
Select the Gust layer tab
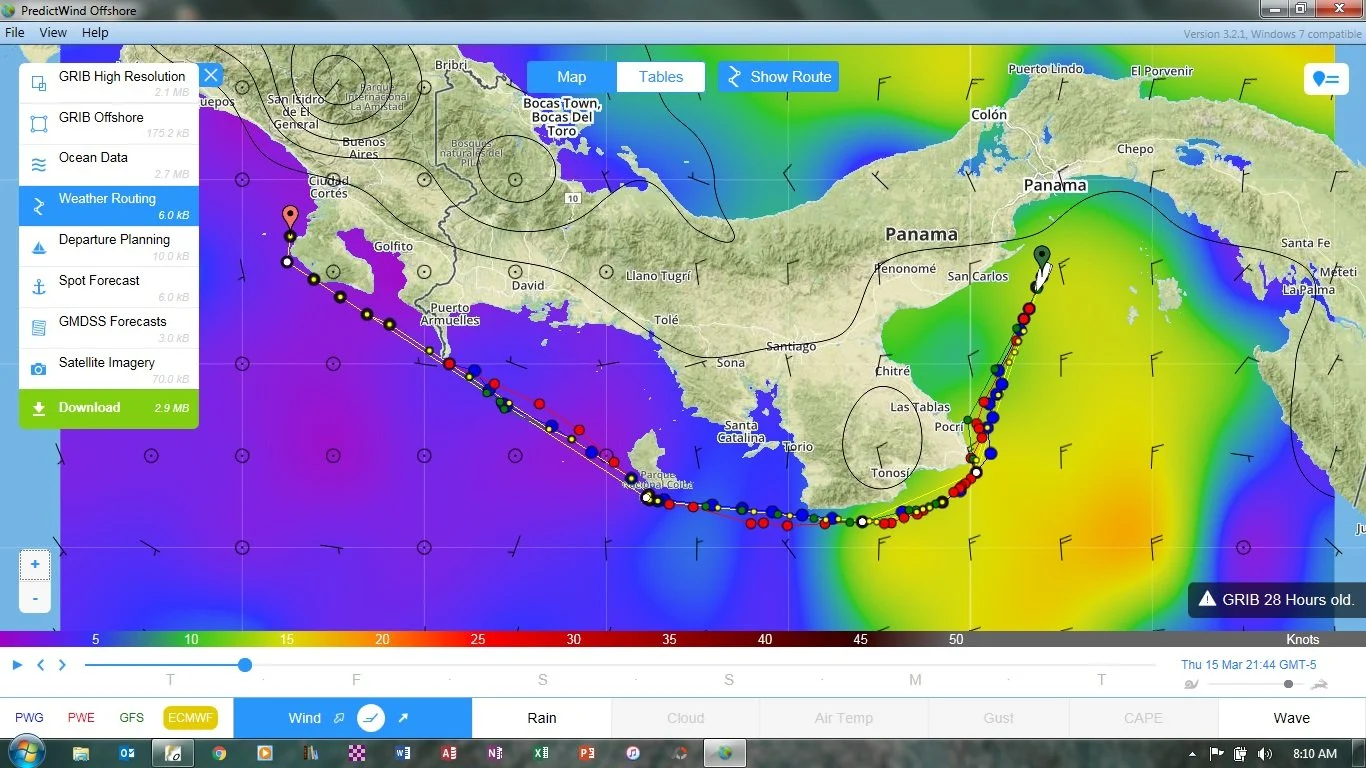(x=998, y=718)
